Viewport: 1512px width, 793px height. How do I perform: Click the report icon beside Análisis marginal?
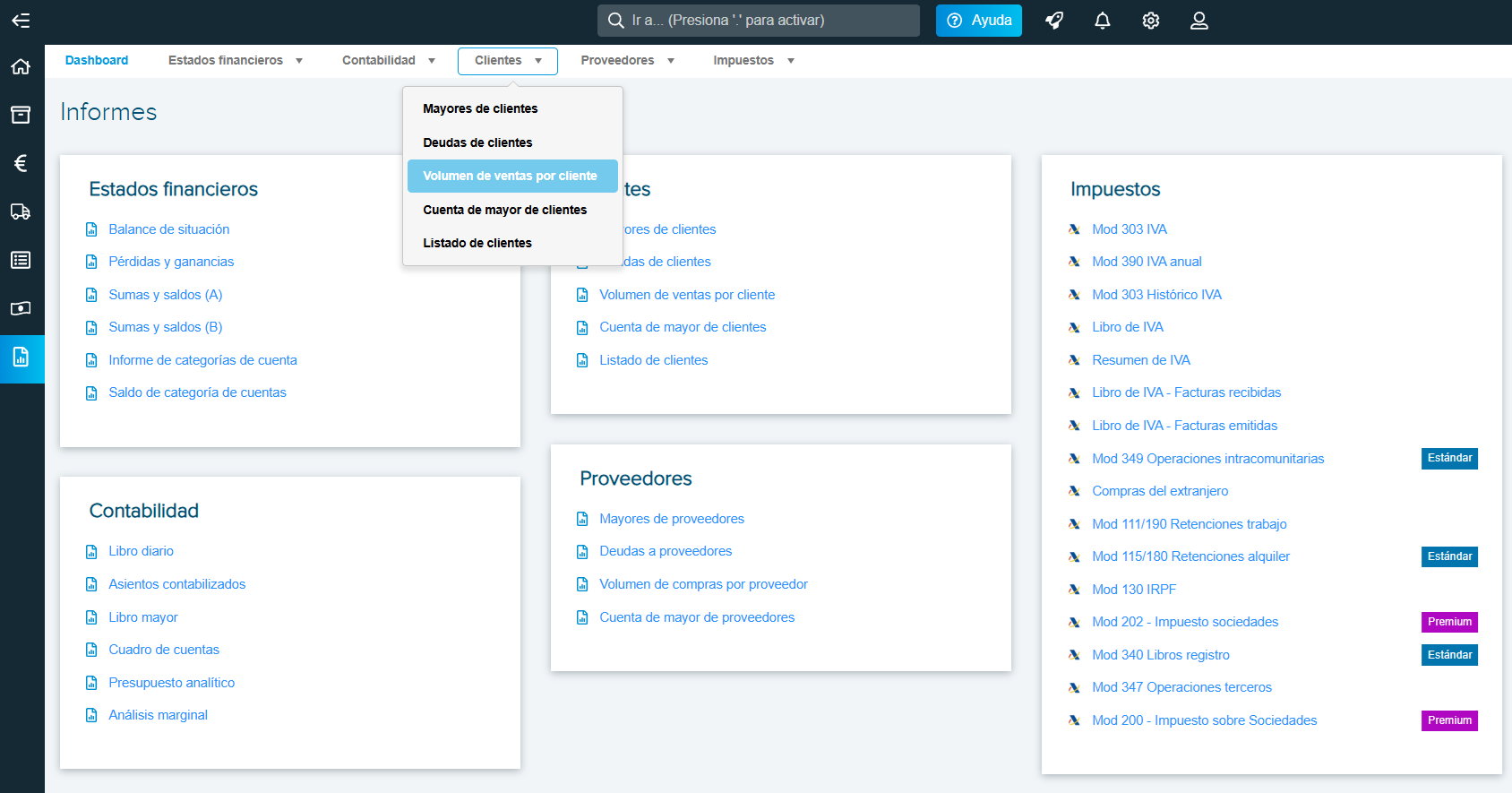91,715
